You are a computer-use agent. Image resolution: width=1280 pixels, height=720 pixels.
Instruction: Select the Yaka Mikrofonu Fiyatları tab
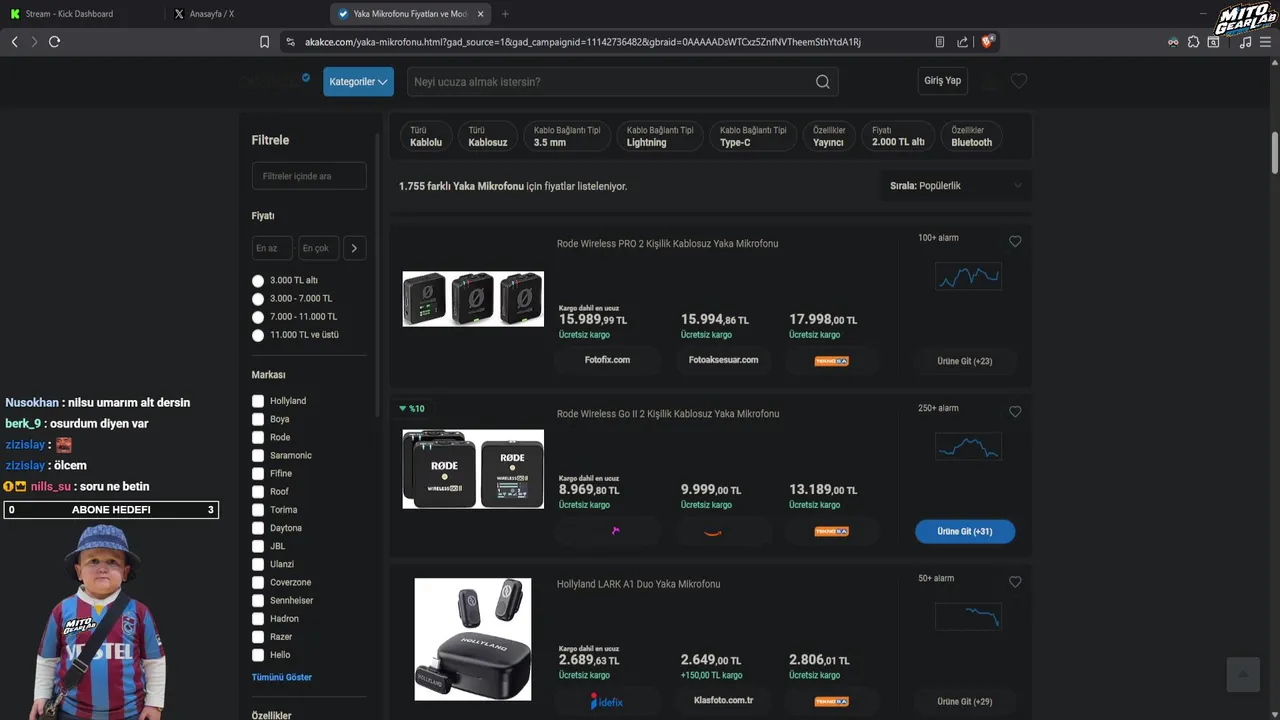(410, 14)
